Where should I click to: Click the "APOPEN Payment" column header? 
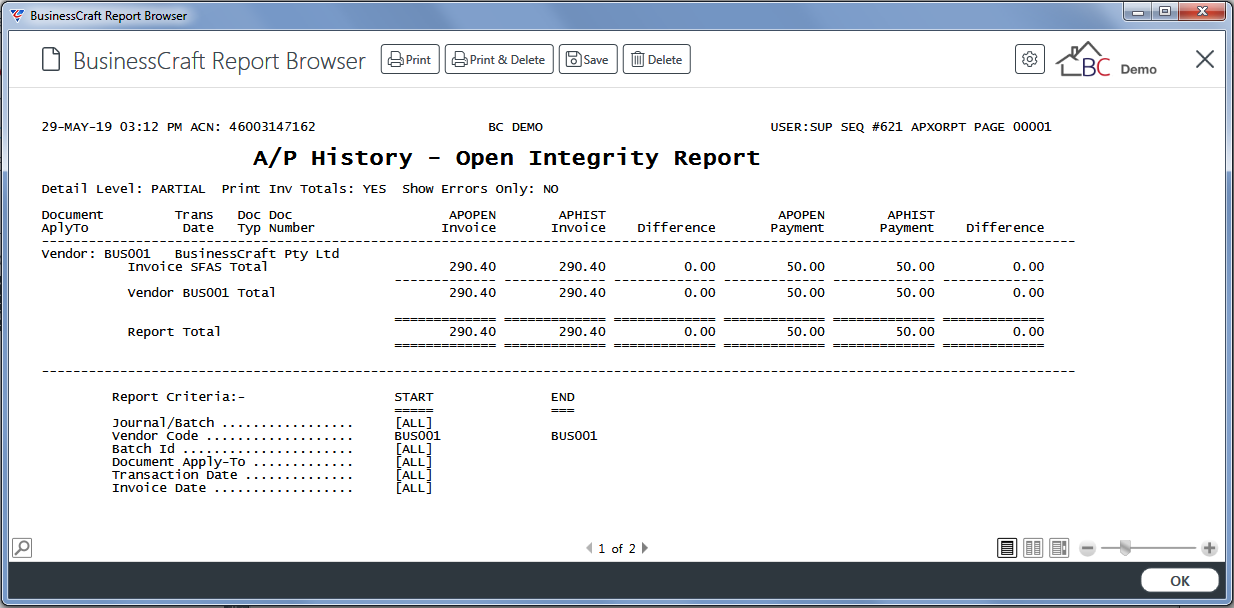(x=798, y=222)
